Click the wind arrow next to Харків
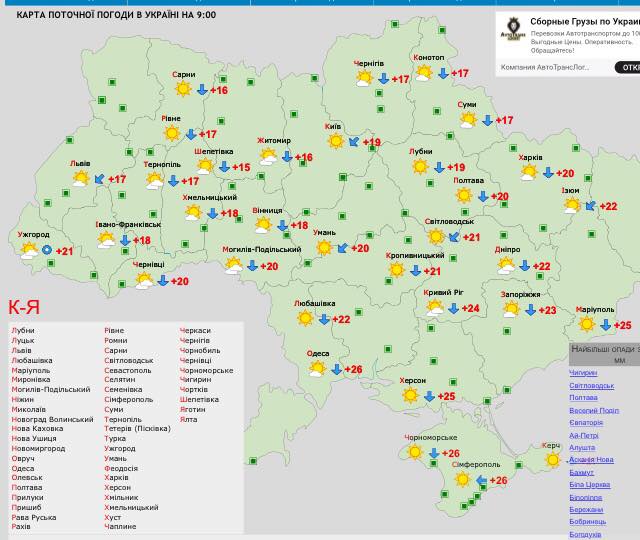Viewport: 640px width, 540px height. coord(549,173)
